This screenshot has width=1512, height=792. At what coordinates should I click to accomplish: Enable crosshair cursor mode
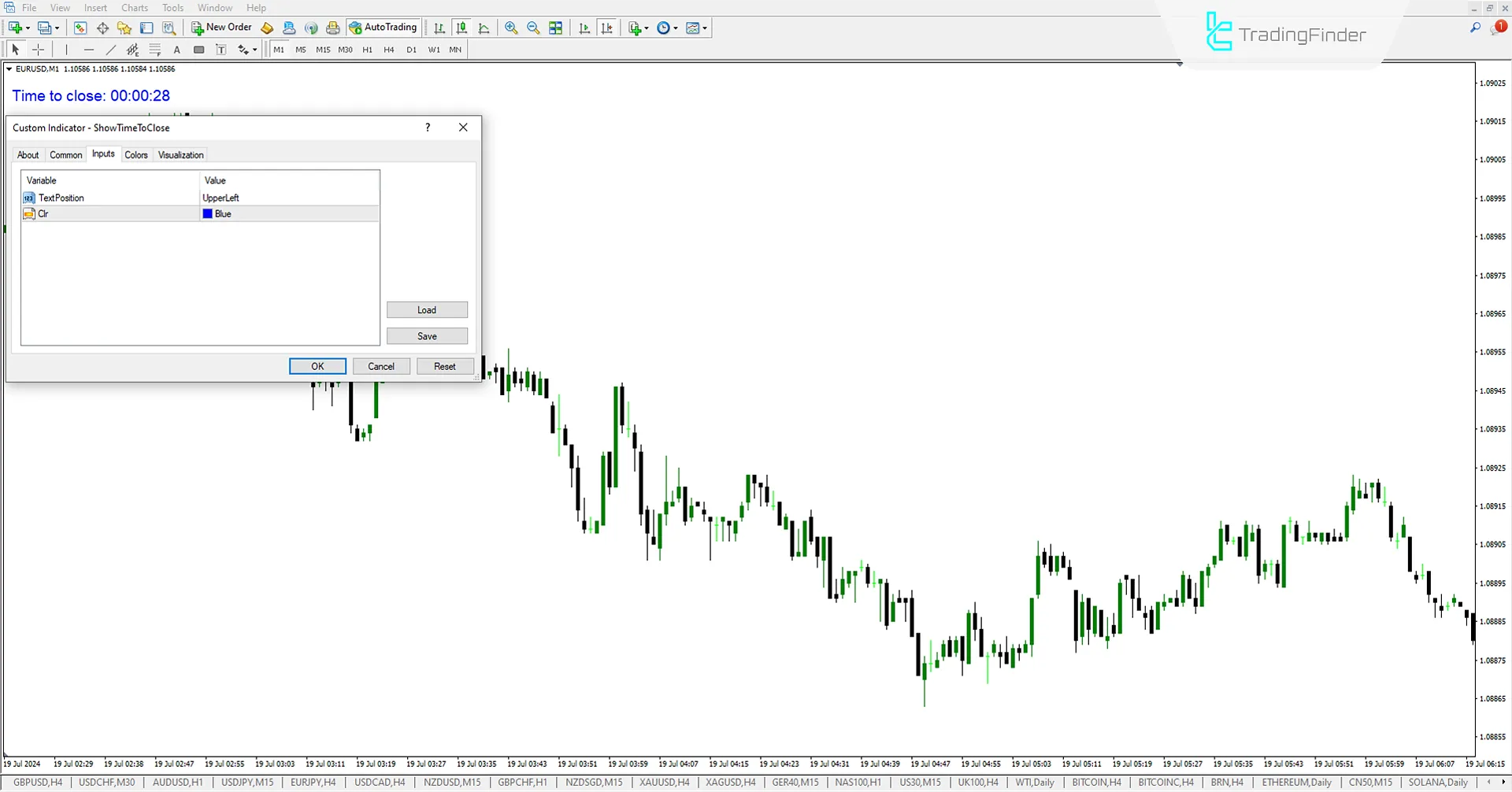(38, 49)
